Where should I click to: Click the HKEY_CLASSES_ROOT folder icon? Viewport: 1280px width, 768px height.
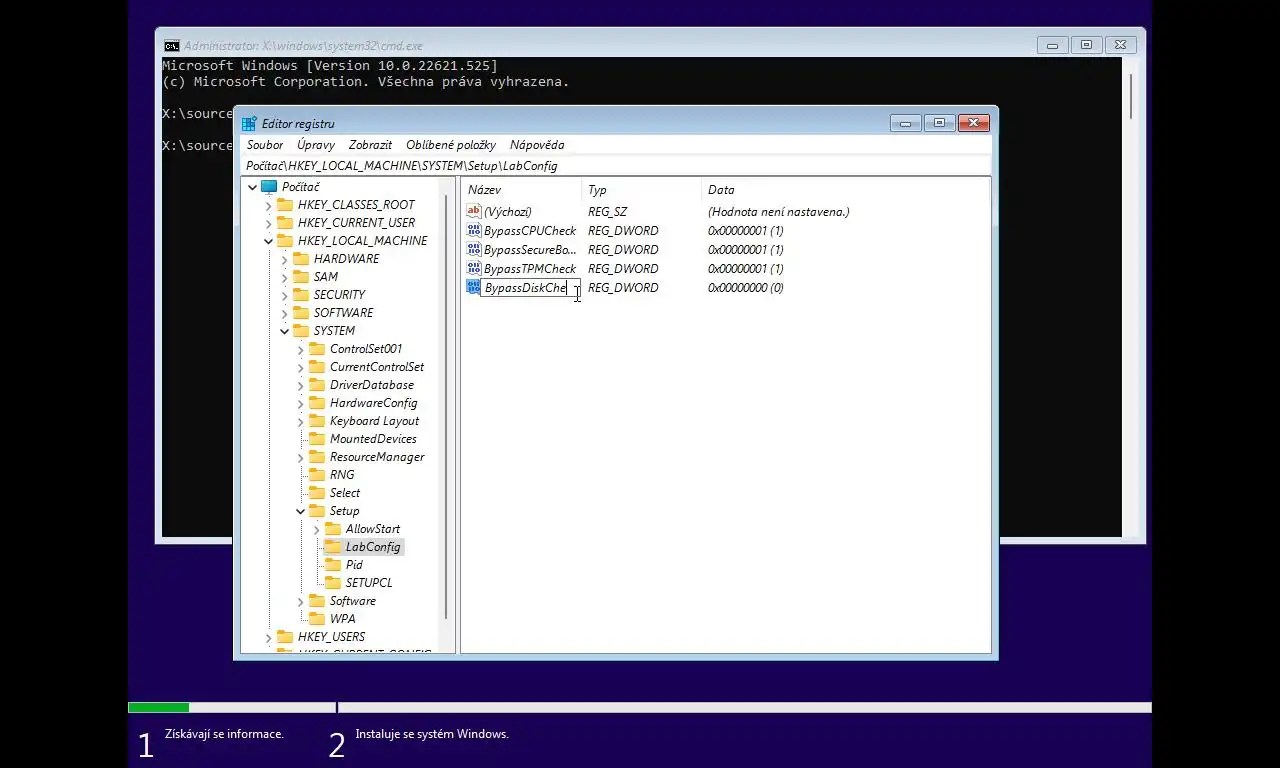285,205
